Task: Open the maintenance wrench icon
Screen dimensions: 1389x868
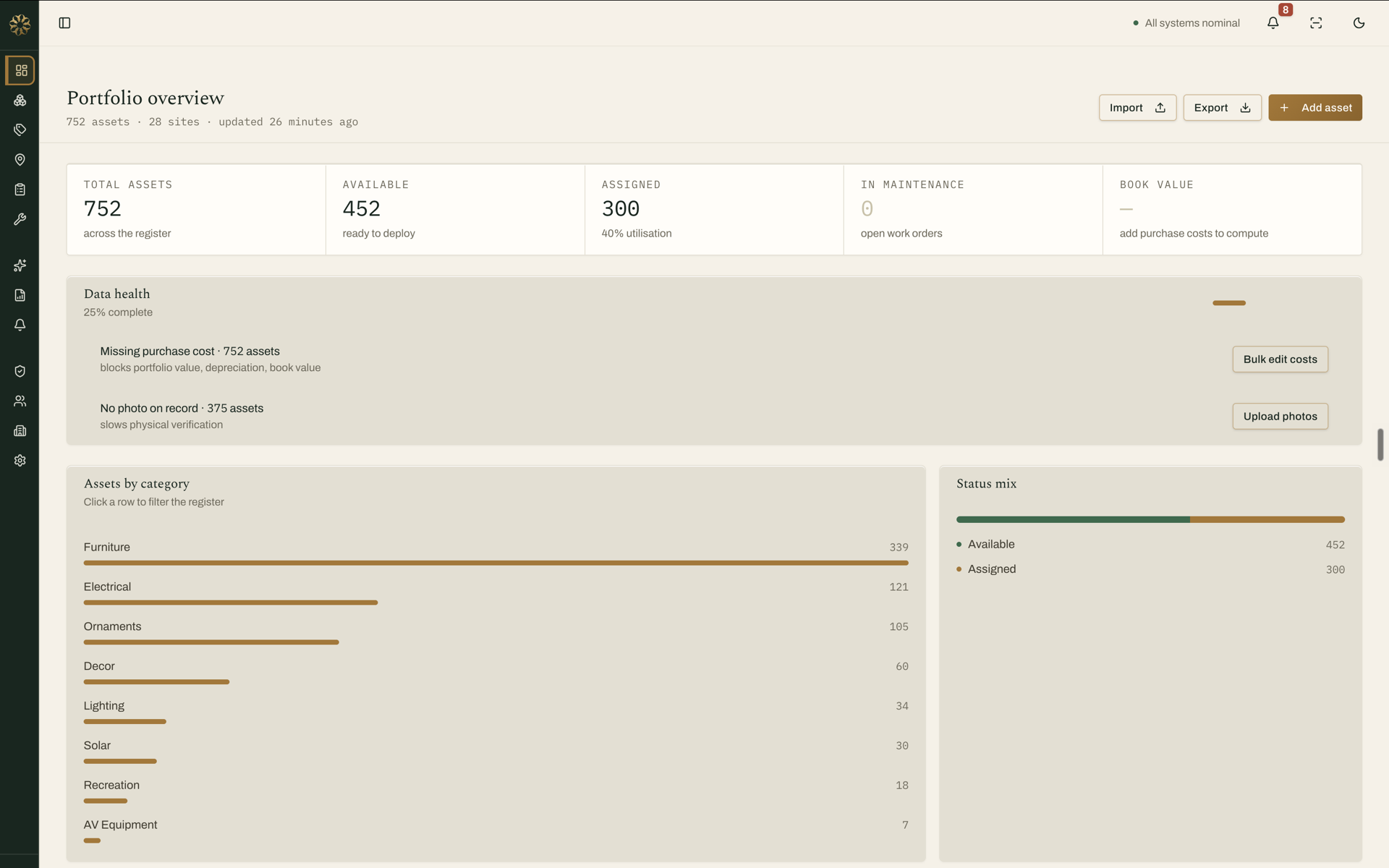Action: [20, 219]
